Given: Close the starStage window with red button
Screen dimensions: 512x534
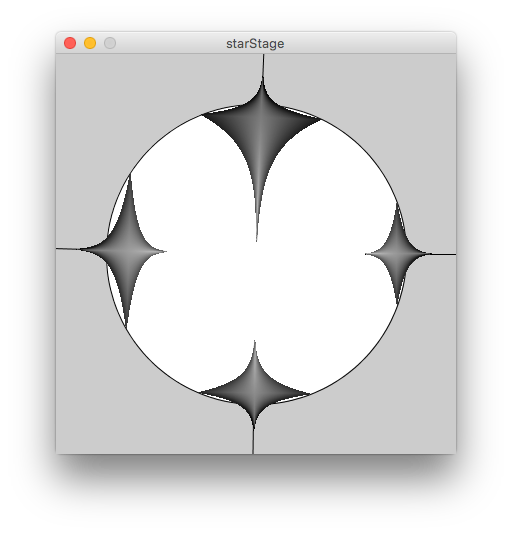Looking at the screenshot, I should tap(70, 43).
